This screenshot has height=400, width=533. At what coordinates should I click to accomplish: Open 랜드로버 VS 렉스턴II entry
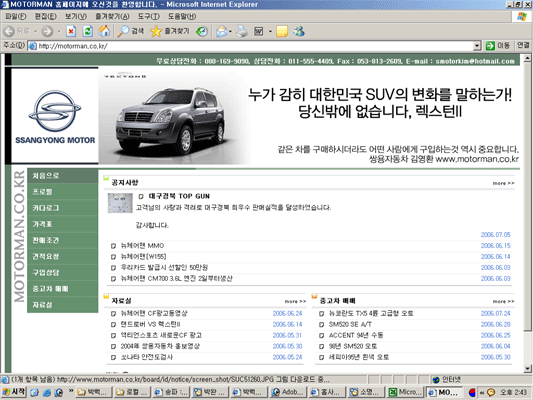[x=151, y=324]
